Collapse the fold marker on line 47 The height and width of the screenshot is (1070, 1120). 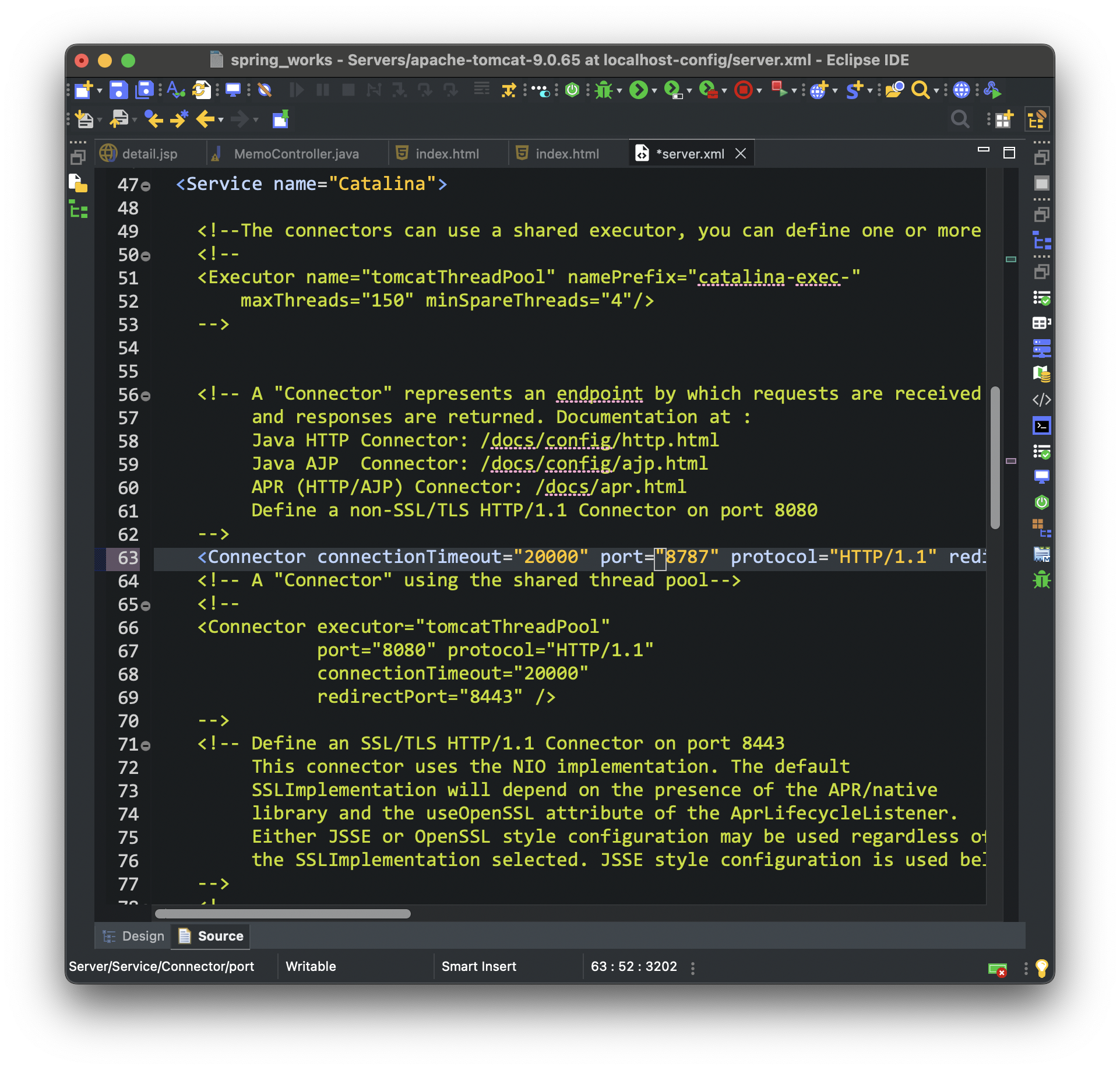[x=146, y=186]
